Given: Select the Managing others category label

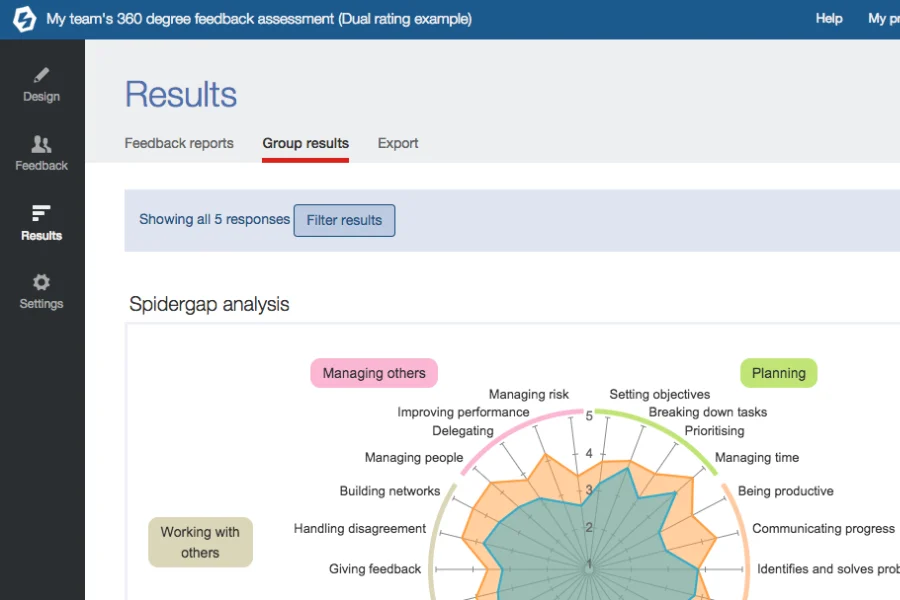Looking at the screenshot, I should 374,373.
